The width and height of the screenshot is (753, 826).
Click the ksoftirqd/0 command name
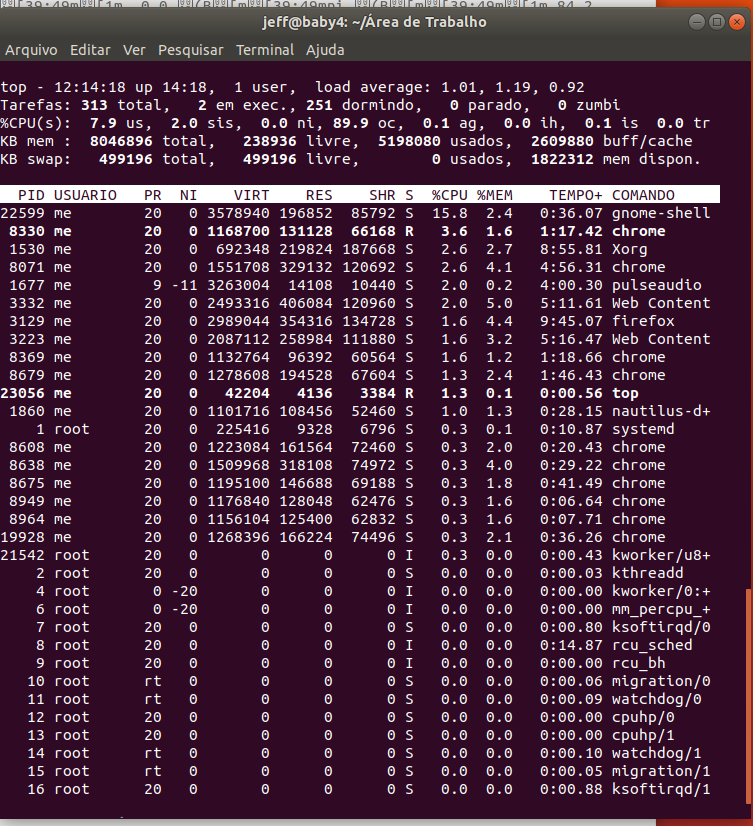[x=661, y=627]
